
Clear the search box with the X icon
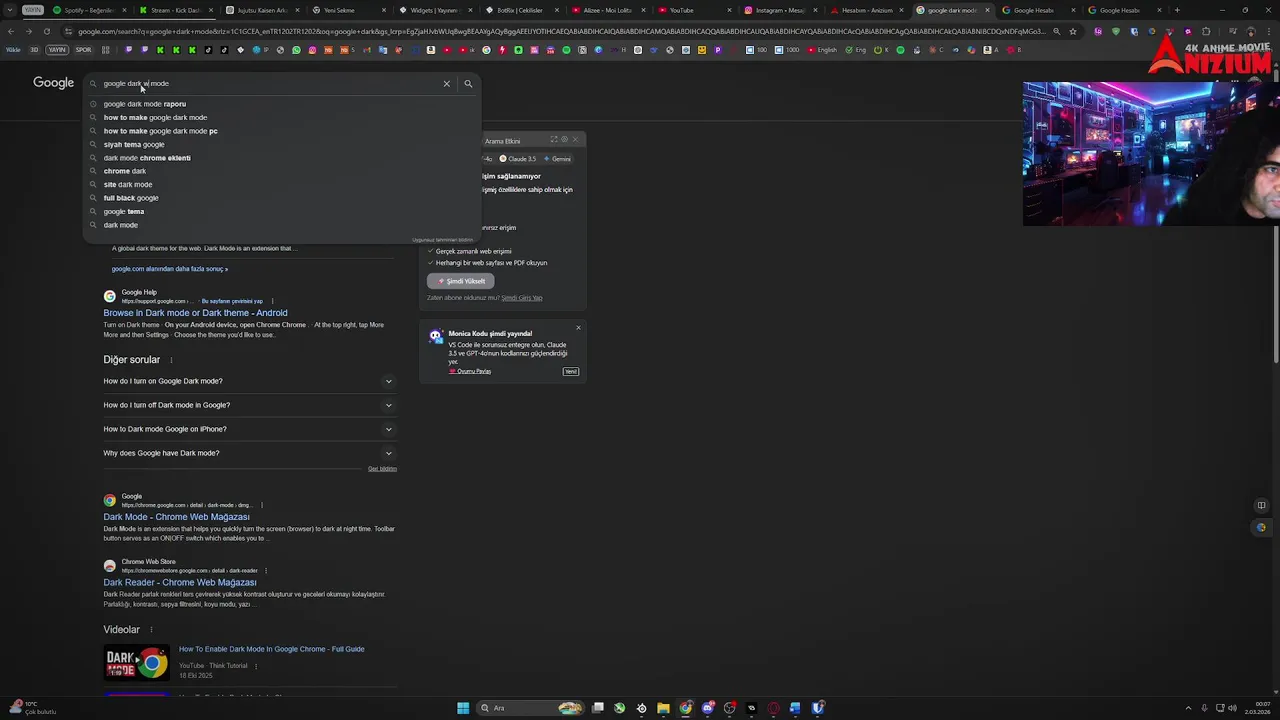pos(447,84)
